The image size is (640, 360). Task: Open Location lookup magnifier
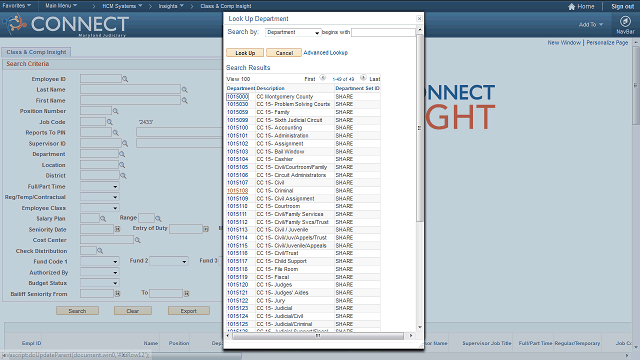(x=122, y=165)
